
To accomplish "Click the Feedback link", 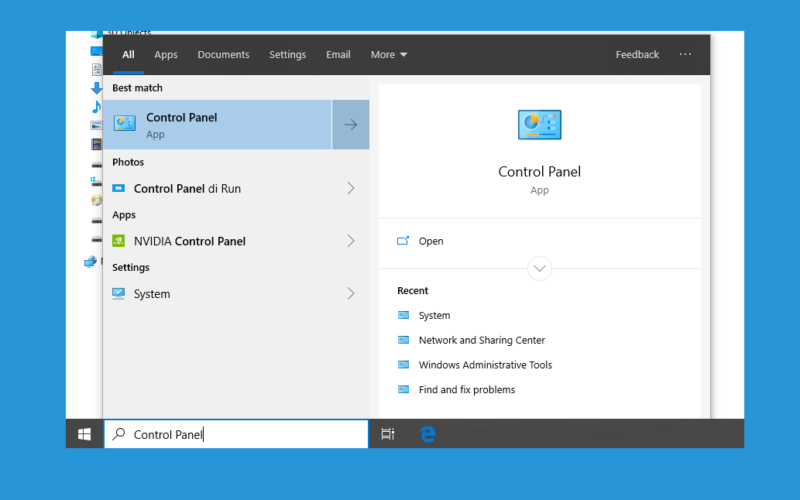I will 637,55.
